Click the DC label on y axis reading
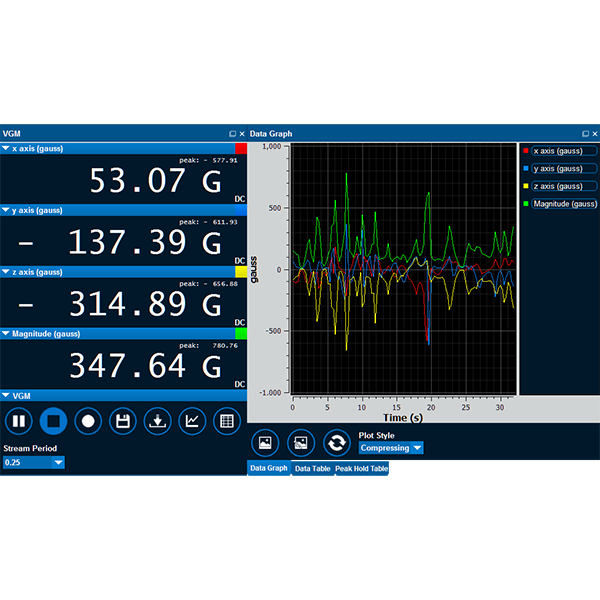The width and height of the screenshot is (600, 600). point(240,261)
